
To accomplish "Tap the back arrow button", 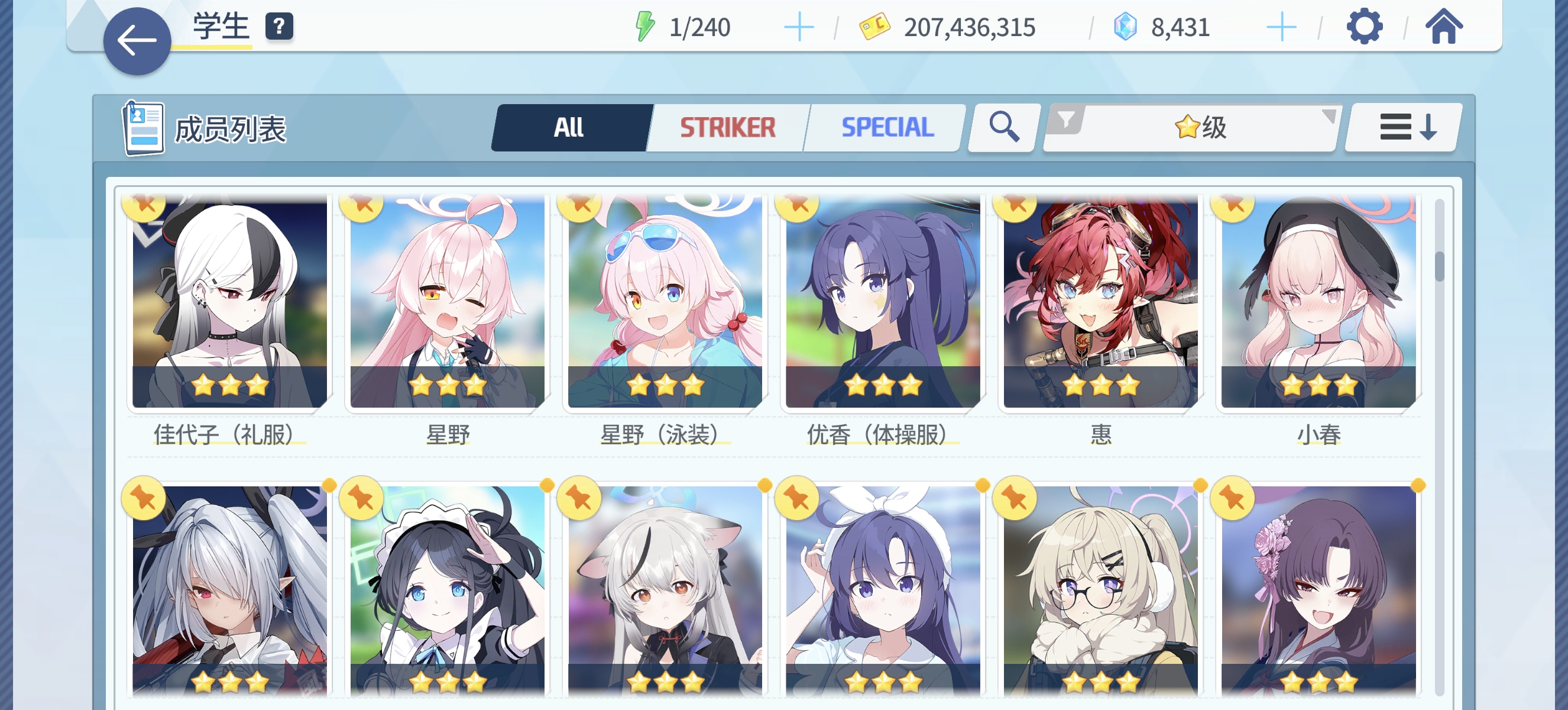I will 137,41.
